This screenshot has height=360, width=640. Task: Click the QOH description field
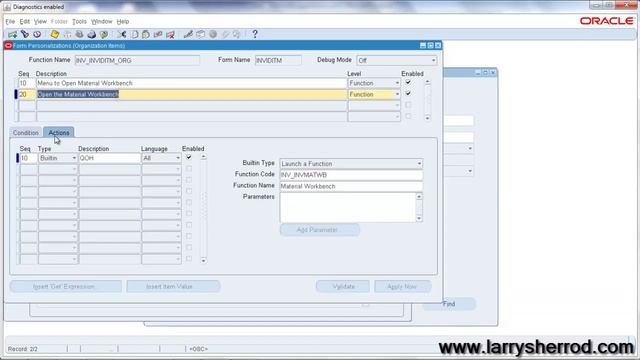click(x=109, y=158)
